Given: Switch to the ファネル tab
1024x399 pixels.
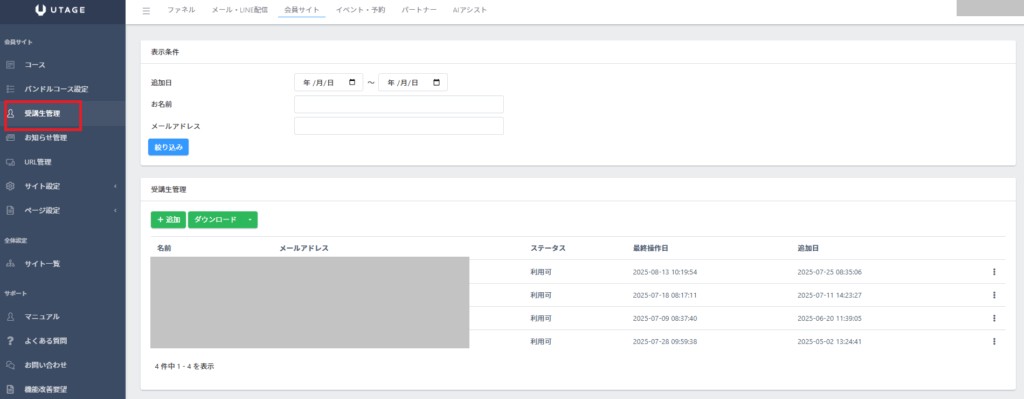Looking at the screenshot, I should [x=181, y=10].
